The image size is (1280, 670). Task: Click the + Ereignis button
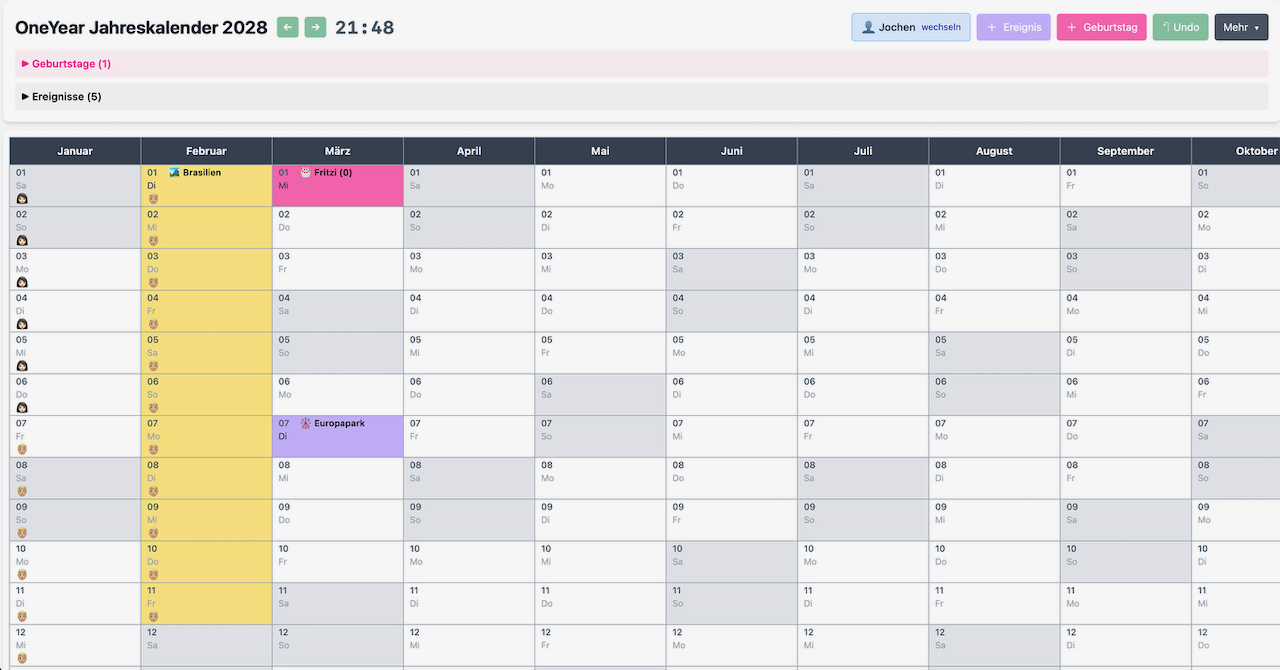coord(1013,27)
